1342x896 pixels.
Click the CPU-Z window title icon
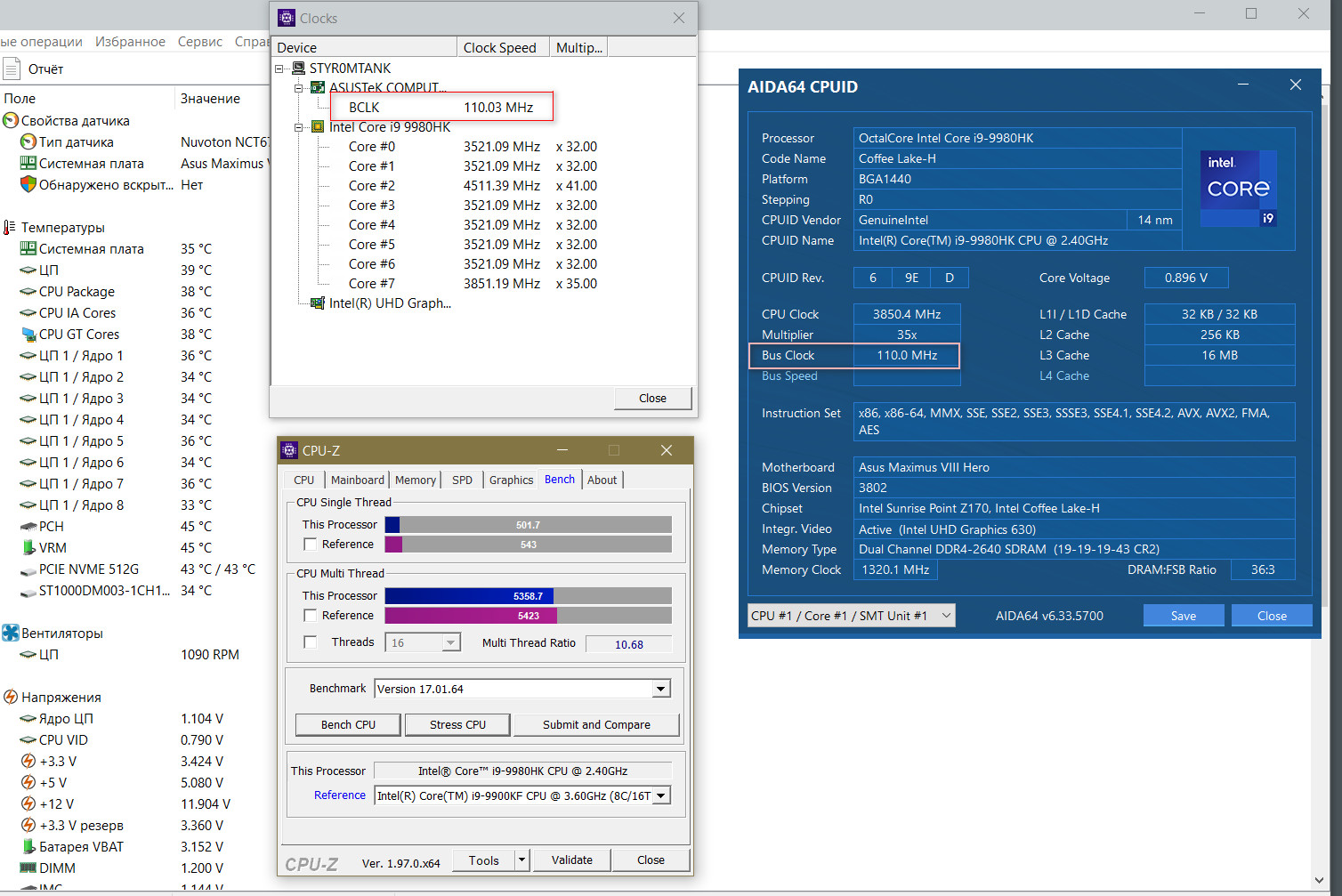pyautogui.click(x=289, y=450)
